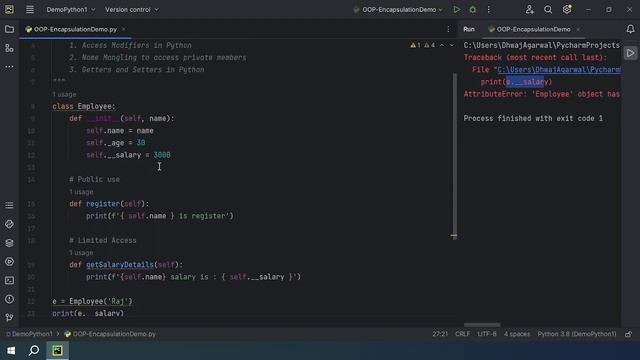Image resolution: width=640 pixels, height=360 pixels.
Task: Open Terminal tool window icon
Action: (9, 280)
